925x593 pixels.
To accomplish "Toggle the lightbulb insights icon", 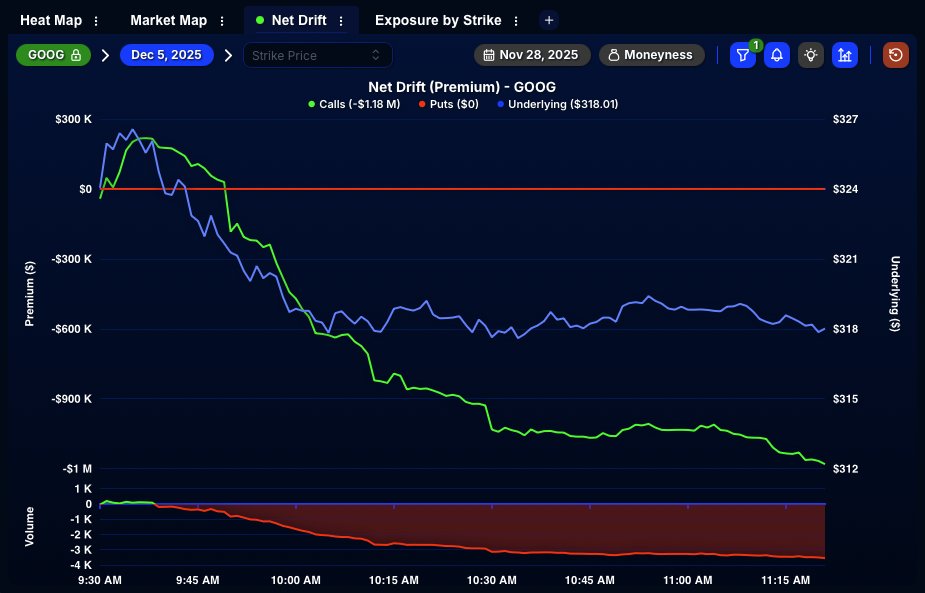I will [x=811, y=55].
